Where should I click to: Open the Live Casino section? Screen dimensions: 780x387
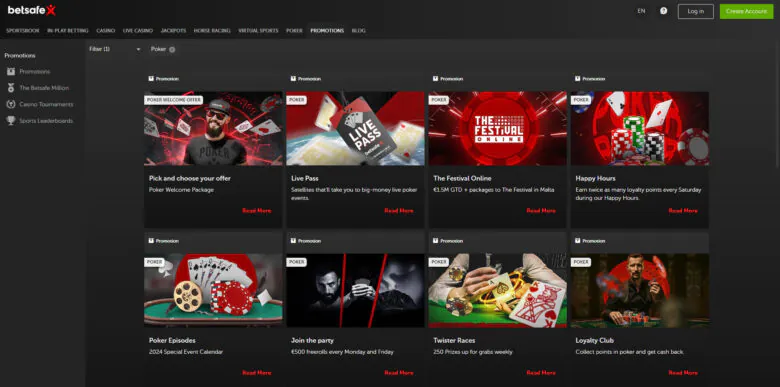pyautogui.click(x=138, y=31)
